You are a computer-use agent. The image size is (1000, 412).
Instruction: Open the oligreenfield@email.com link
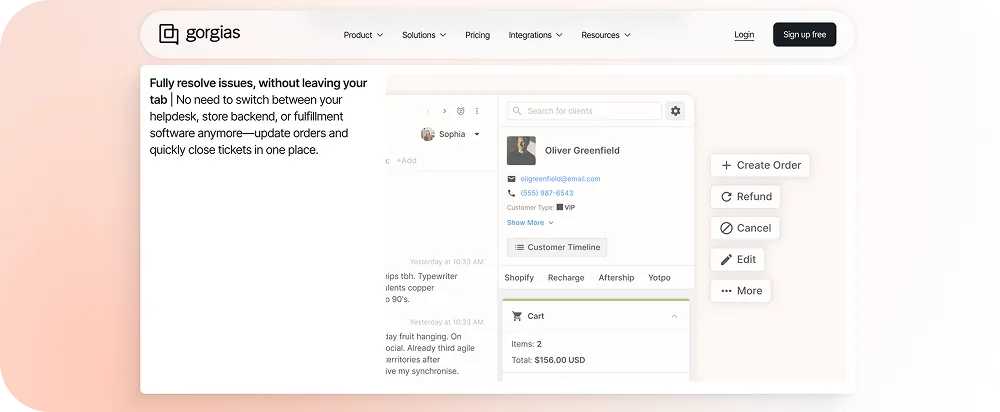[x=561, y=179]
